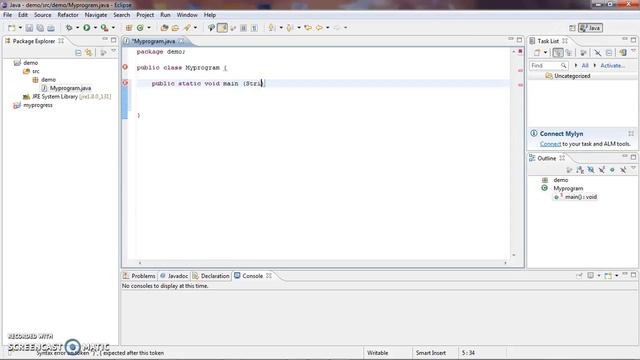The width and height of the screenshot is (640, 360).
Task: Click Collapse All icon in Task List
Action: [609, 53]
